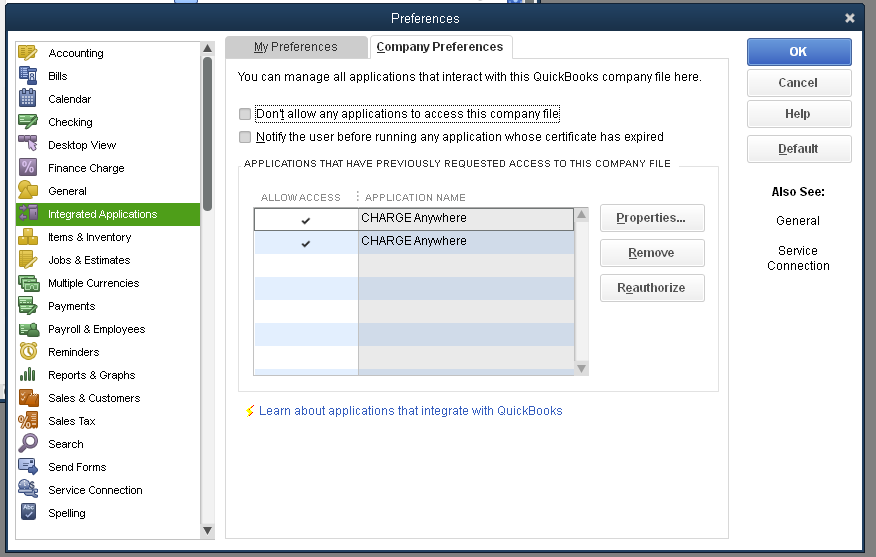
Task: Click applications table scroll down arrow
Action: pos(582,369)
